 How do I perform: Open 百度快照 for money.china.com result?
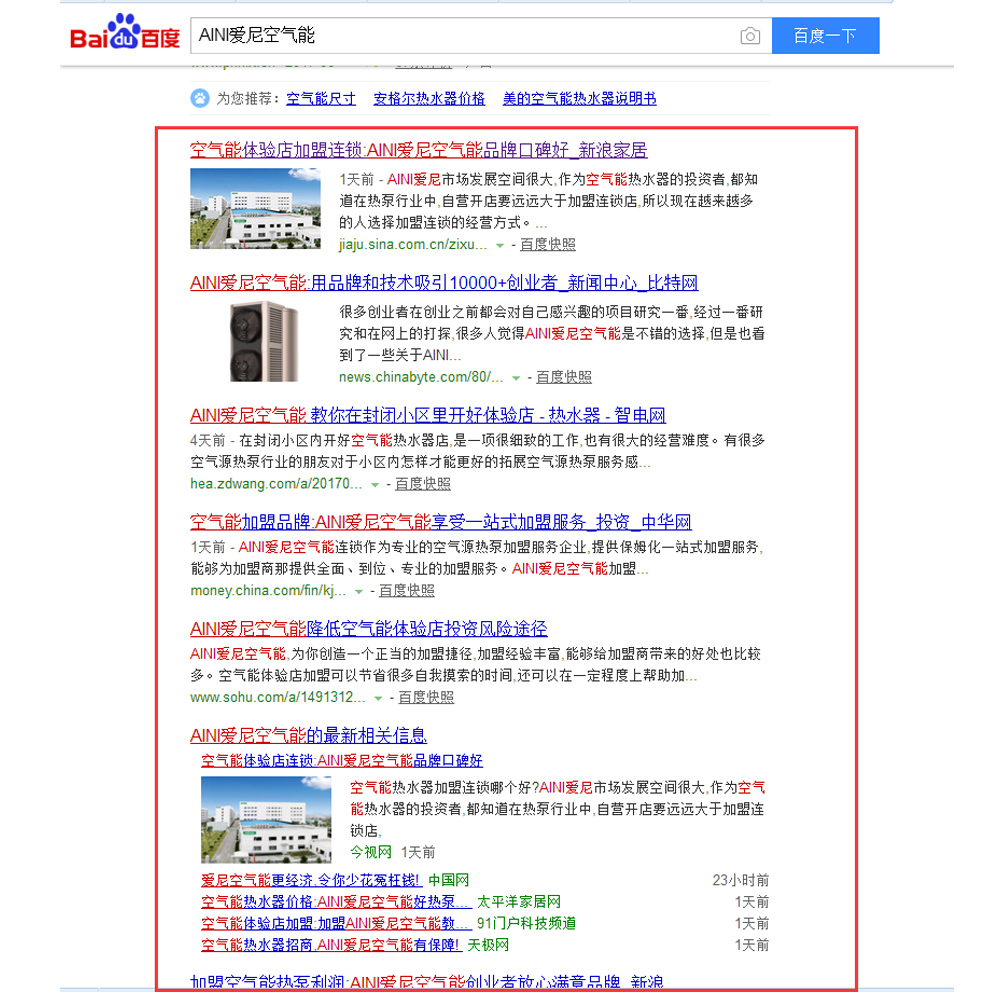click(407, 591)
